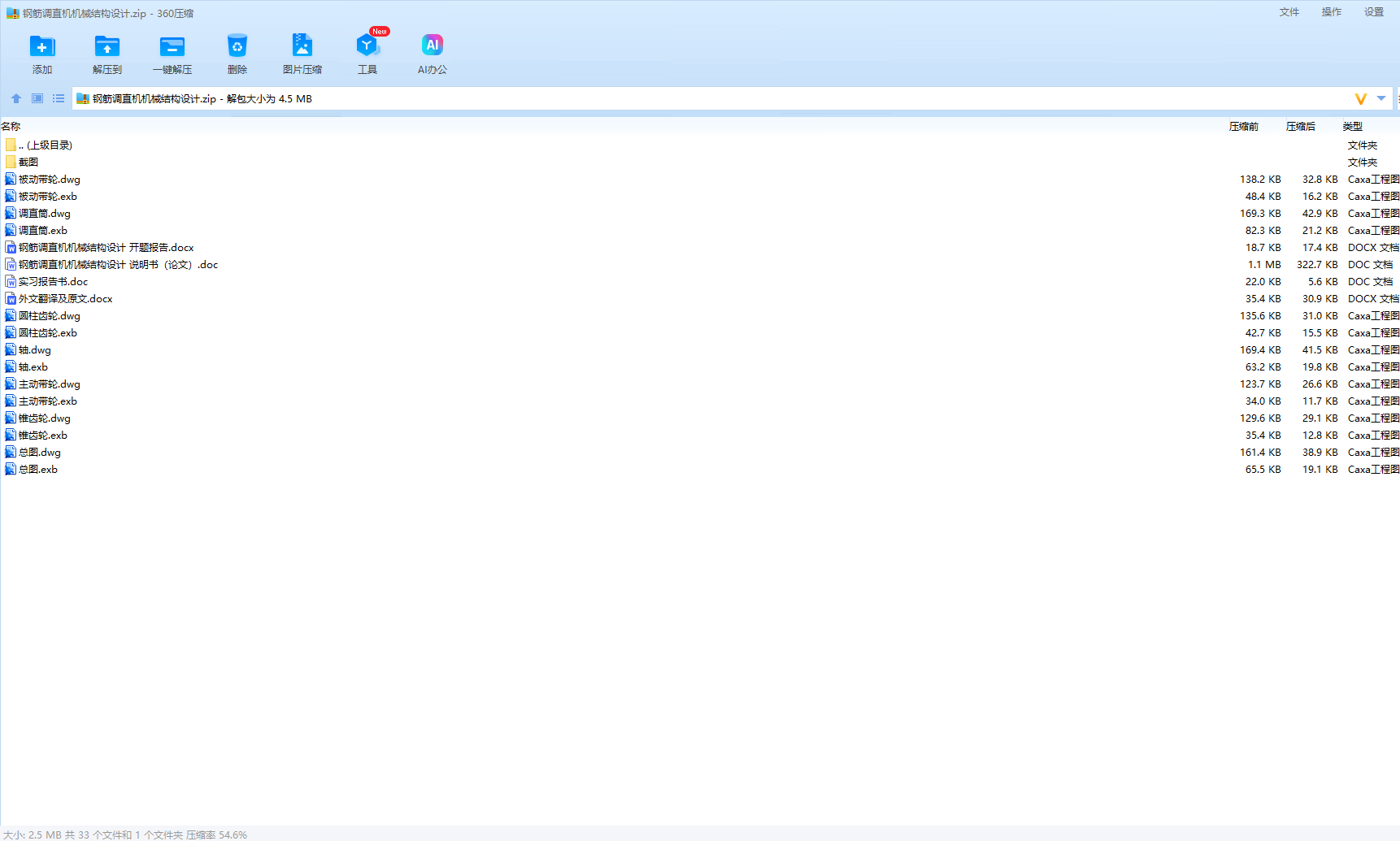This screenshot has width=1400, height=841.
Task: Expand the address bar dropdown arrow
Action: point(1381,98)
